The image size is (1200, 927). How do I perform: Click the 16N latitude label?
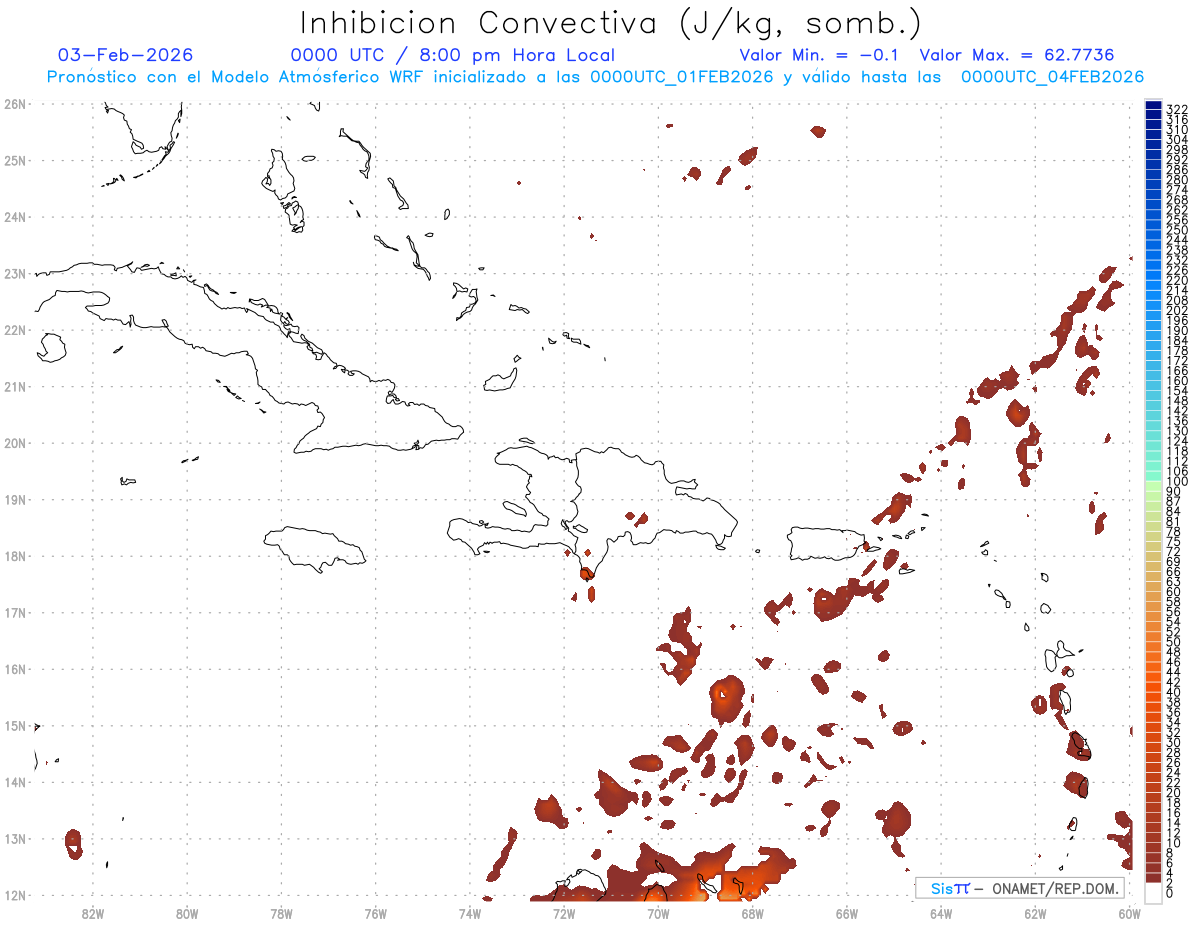(15, 669)
